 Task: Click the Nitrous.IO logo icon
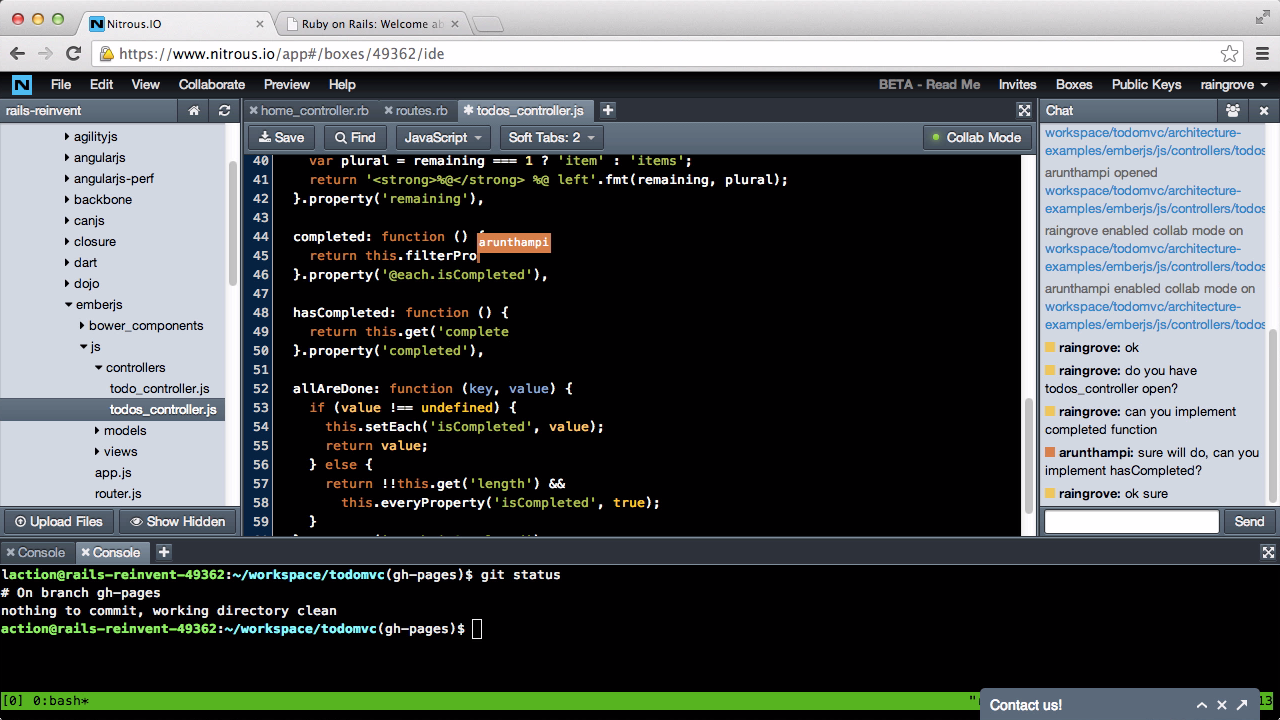coord(21,85)
